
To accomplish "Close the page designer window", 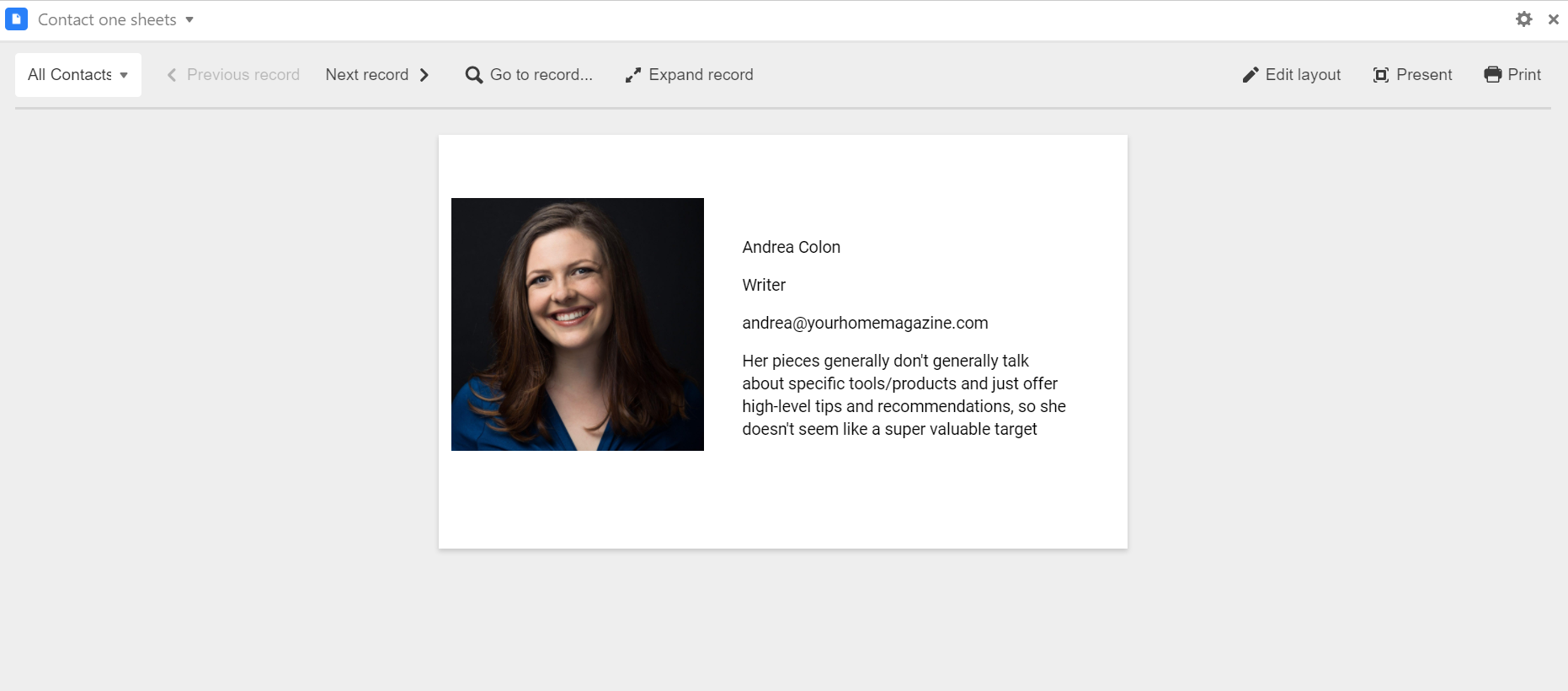I will (1553, 19).
